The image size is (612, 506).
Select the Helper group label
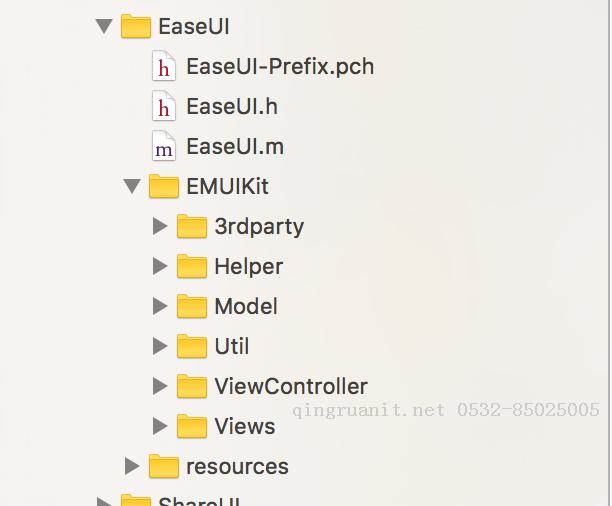(249, 267)
